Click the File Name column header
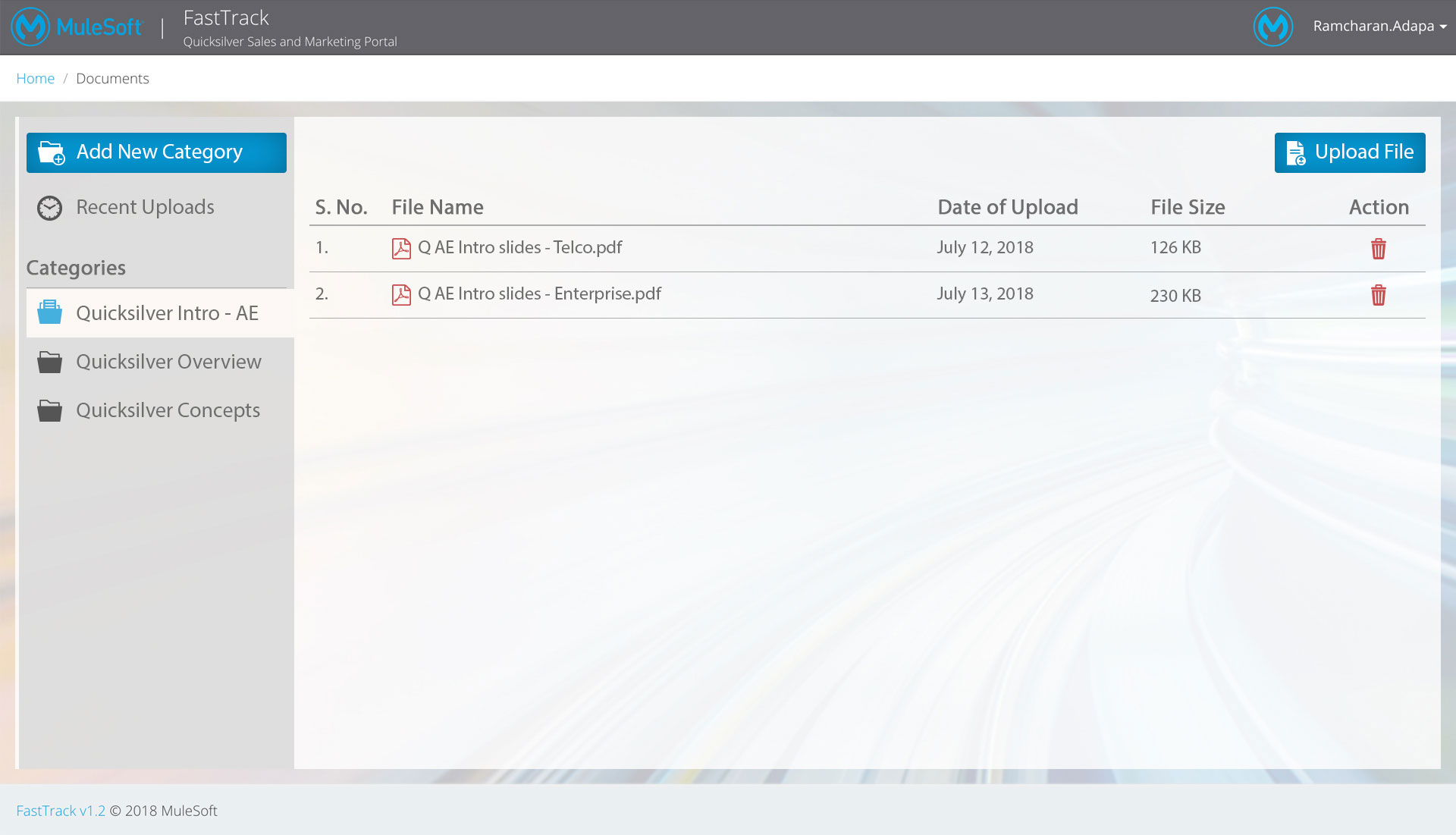 click(438, 207)
